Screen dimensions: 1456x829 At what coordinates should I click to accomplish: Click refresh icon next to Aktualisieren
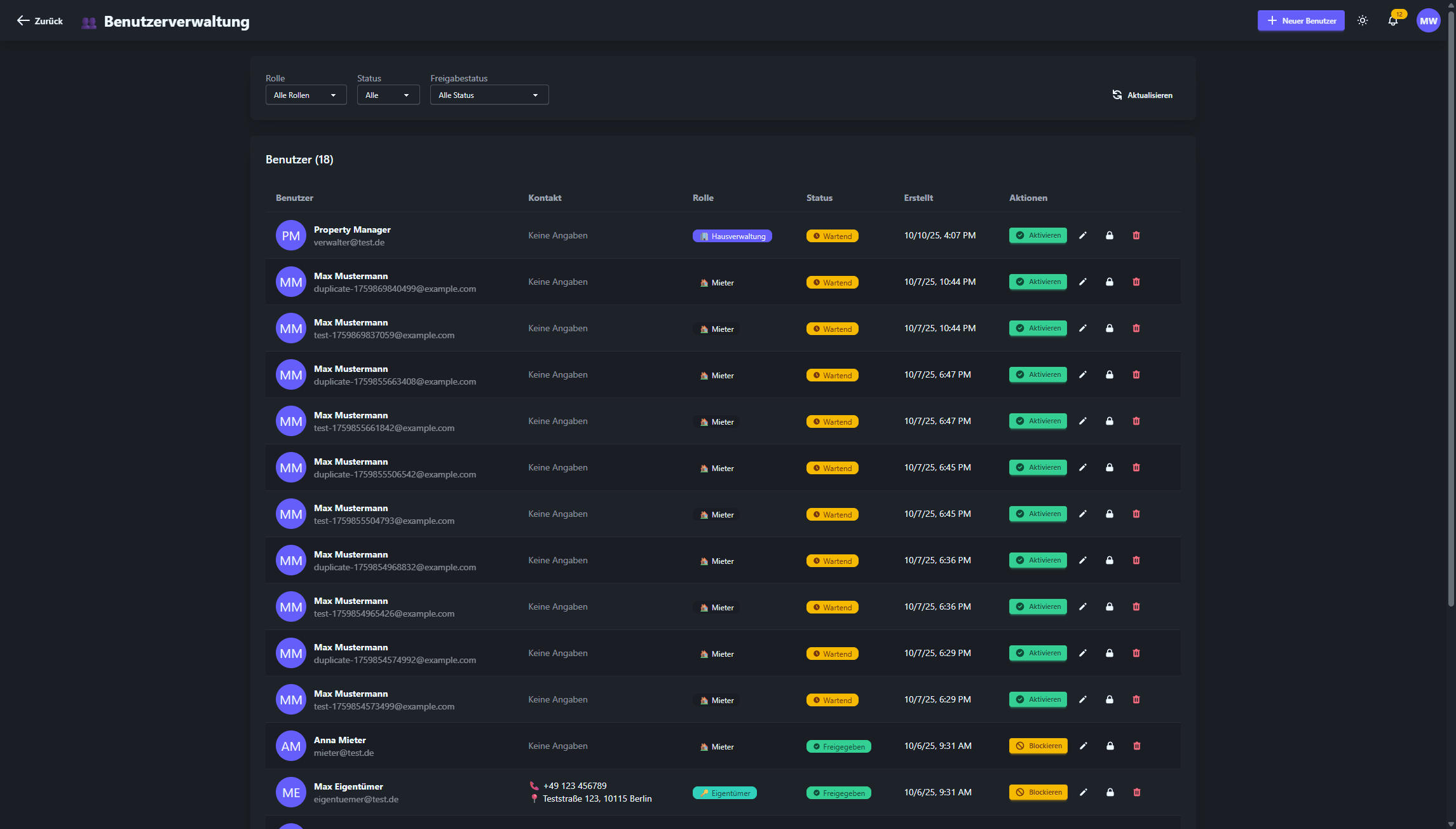point(1117,95)
